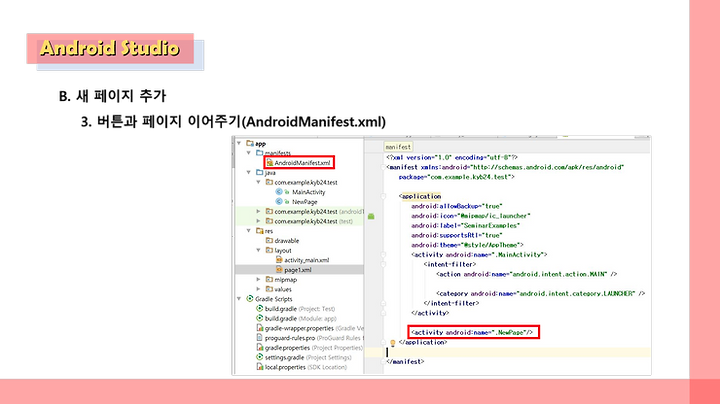The width and height of the screenshot is (720, 404).
Task: Click the app module folder icon
Action: 250,143
